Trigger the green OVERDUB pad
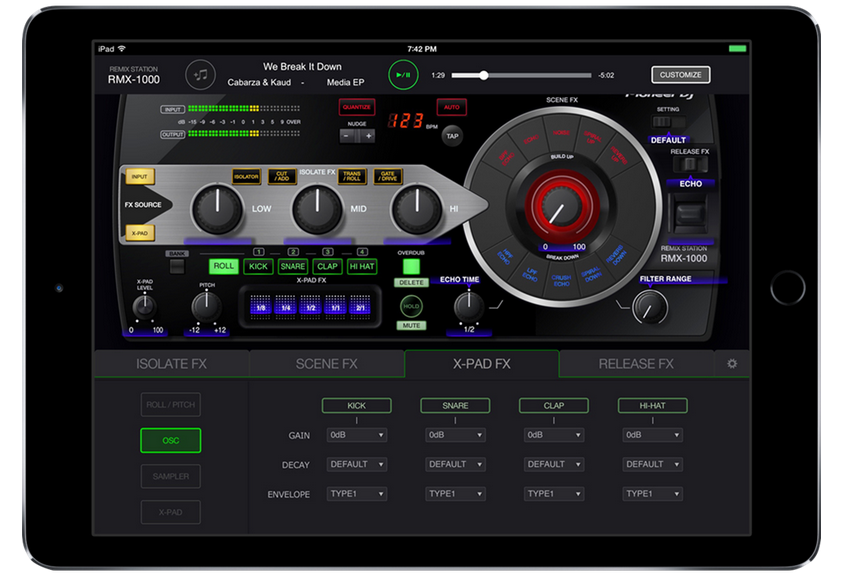847x576 pixels. [x=411, y=267]
